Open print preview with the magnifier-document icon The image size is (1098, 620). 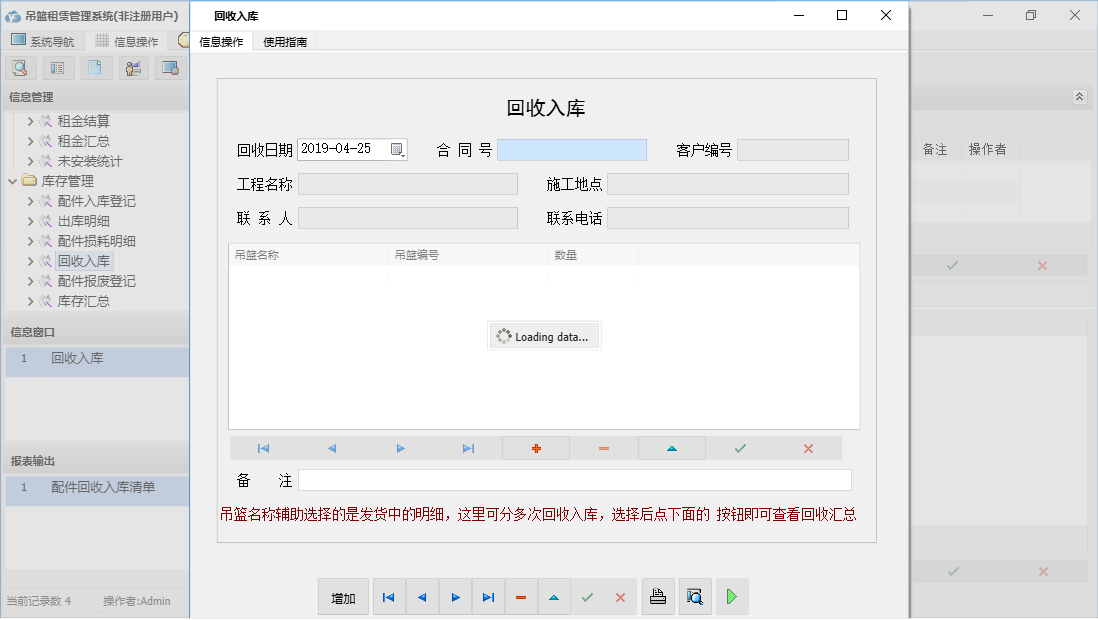[695, 596]
